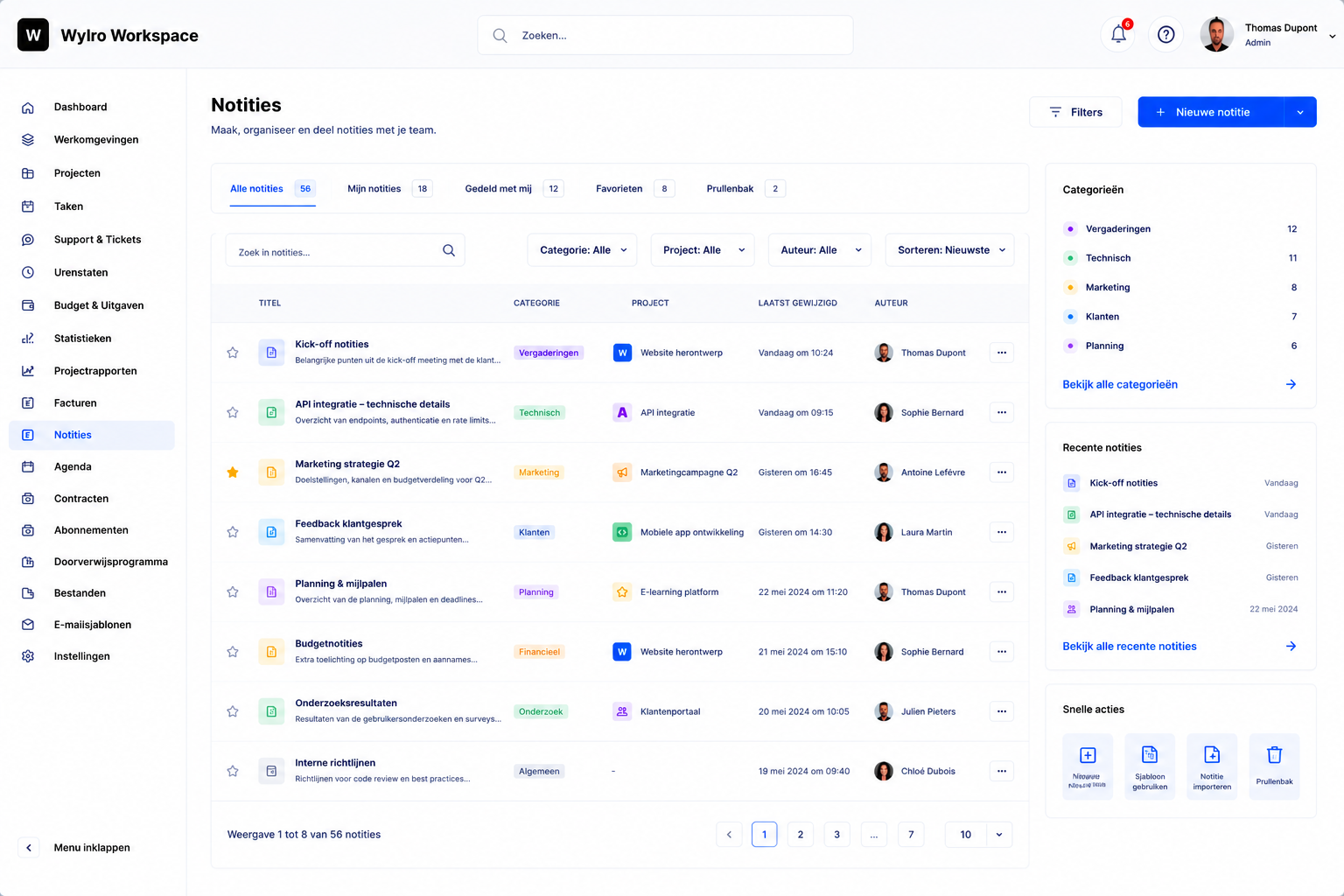Click the Filters button
Image resolution: width=1344 pixels, height=896 pixels.
[x=1075, y=112]
